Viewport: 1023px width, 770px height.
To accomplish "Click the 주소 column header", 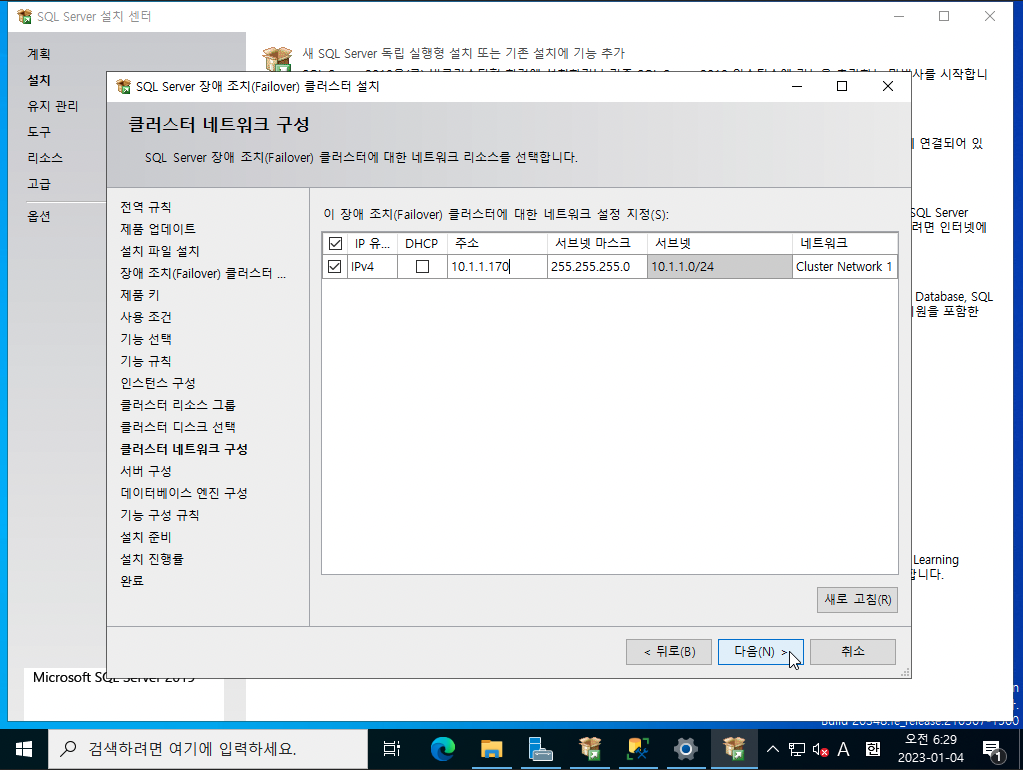I will [497, 243].
